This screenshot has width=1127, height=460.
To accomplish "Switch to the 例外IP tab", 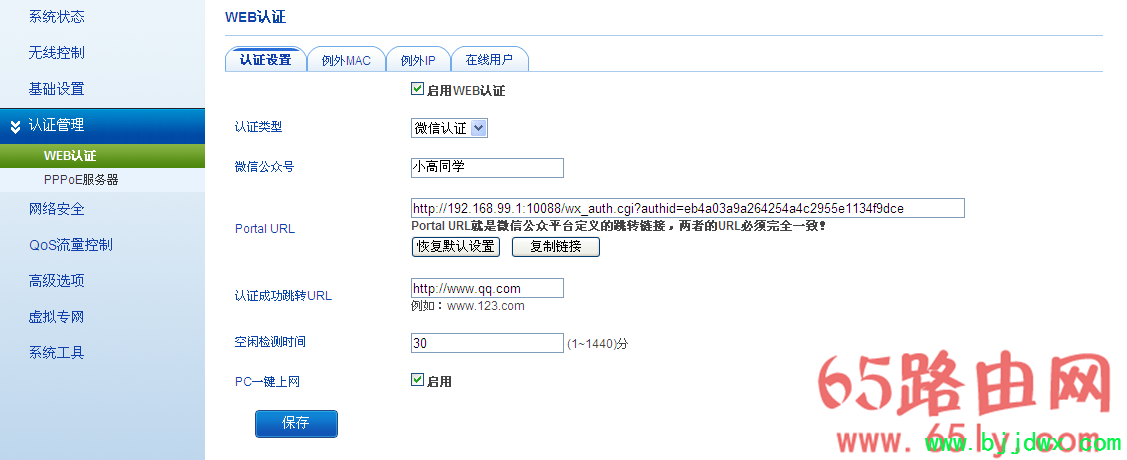I will [x=418, y=60].
